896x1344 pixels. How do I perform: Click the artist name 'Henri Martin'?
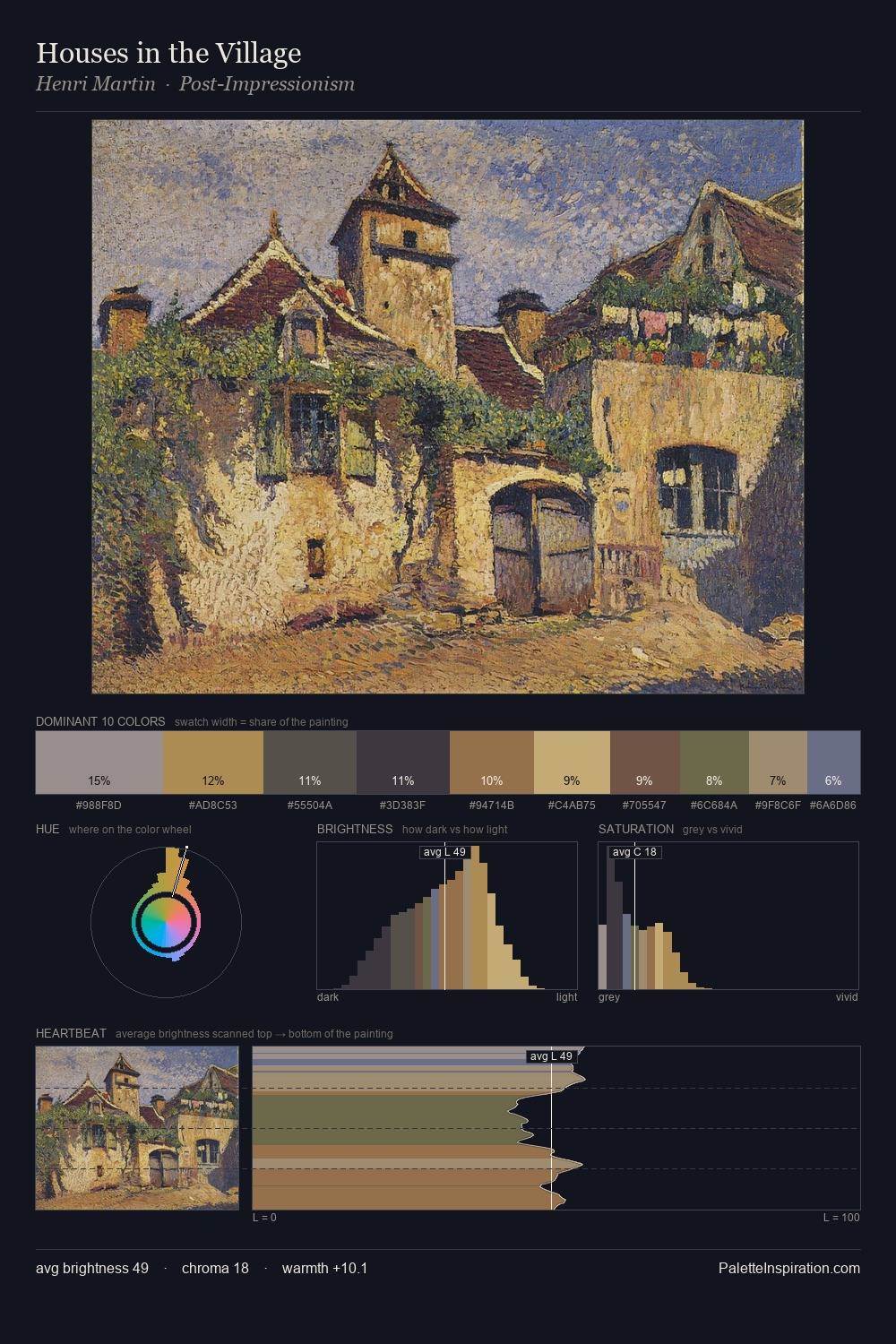[x=96, y=84]
